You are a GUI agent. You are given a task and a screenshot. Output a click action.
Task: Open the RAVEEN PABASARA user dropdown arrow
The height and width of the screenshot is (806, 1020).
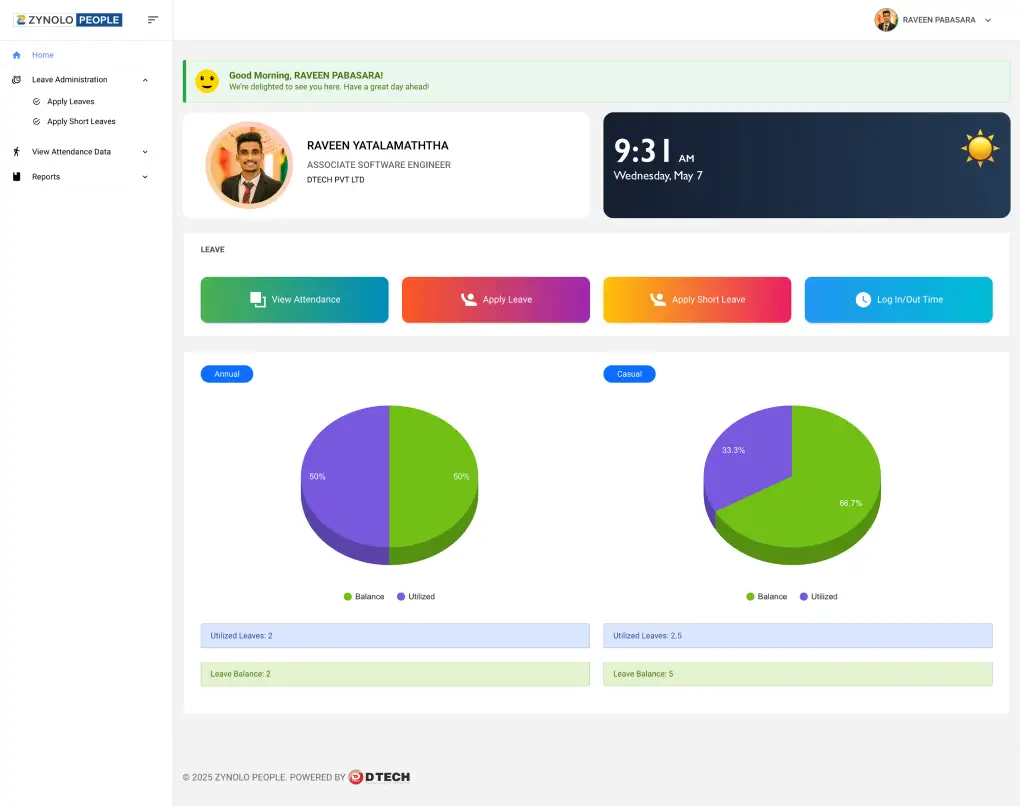(987, 20)
